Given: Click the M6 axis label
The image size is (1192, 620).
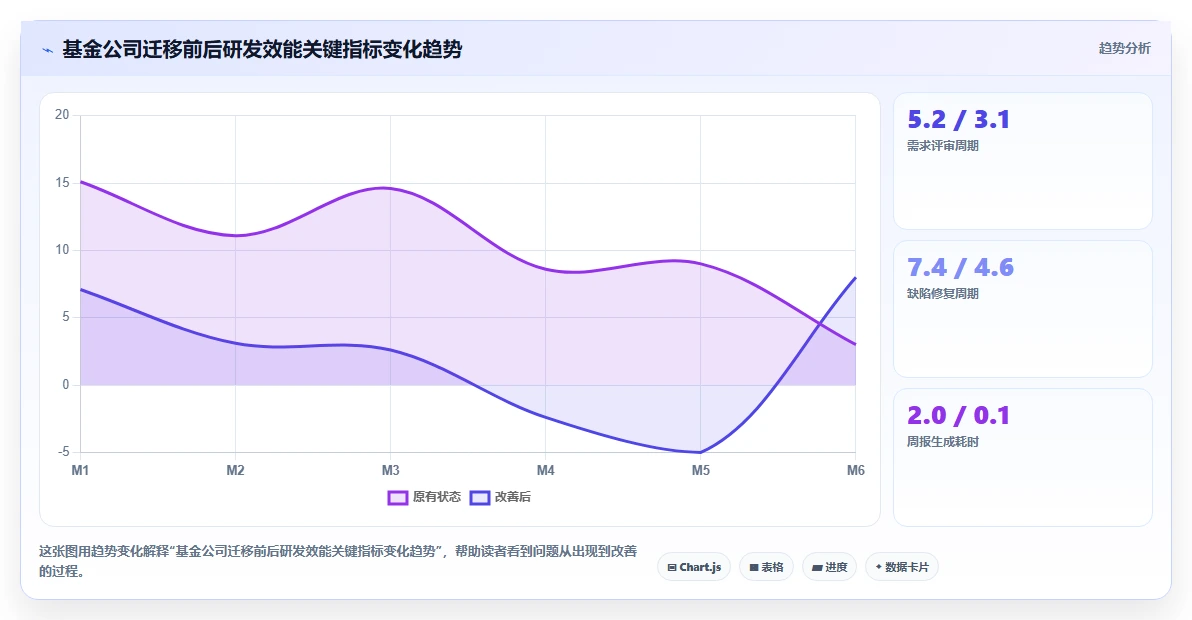Looking at the screenshot, I should [x=855, y=470].
